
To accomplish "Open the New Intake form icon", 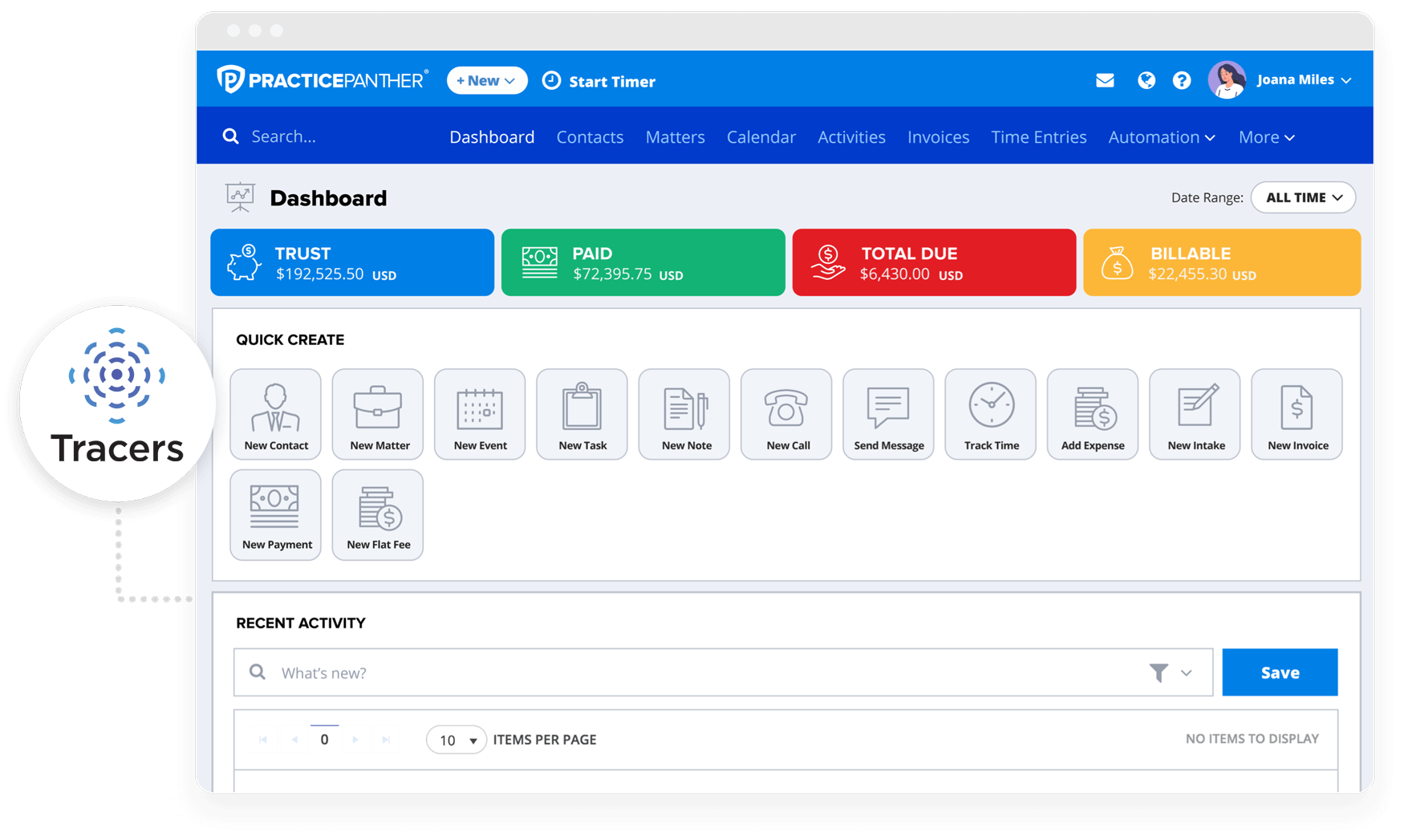I will pos(1195,413).
